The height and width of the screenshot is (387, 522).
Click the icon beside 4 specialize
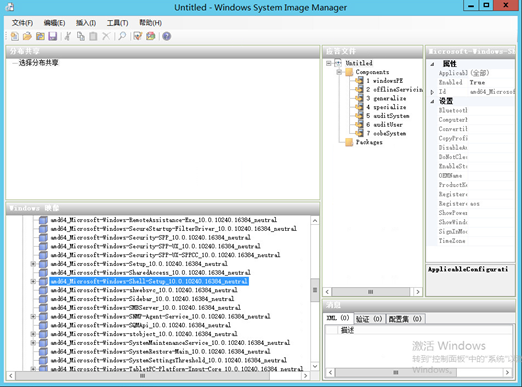coord(359,107)
